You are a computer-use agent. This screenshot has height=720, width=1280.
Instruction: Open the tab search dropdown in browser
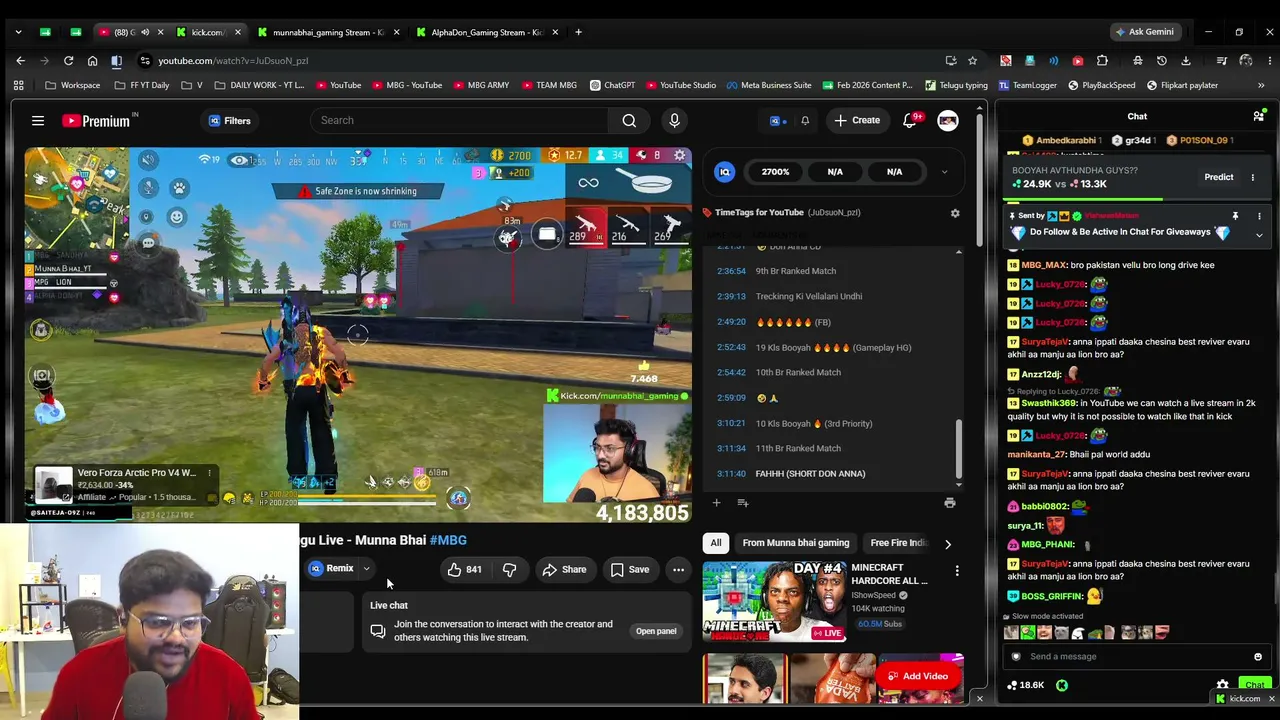(x=18, y=32)
